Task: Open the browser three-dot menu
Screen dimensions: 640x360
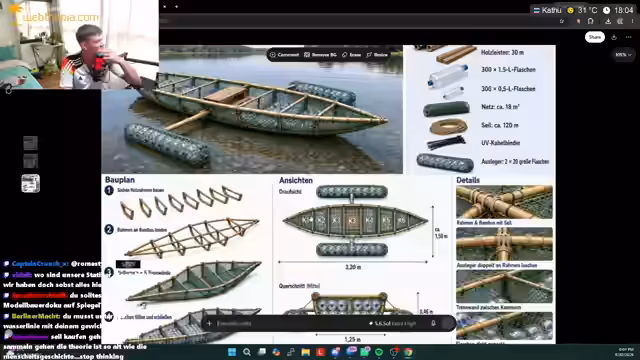Action: 633,21
